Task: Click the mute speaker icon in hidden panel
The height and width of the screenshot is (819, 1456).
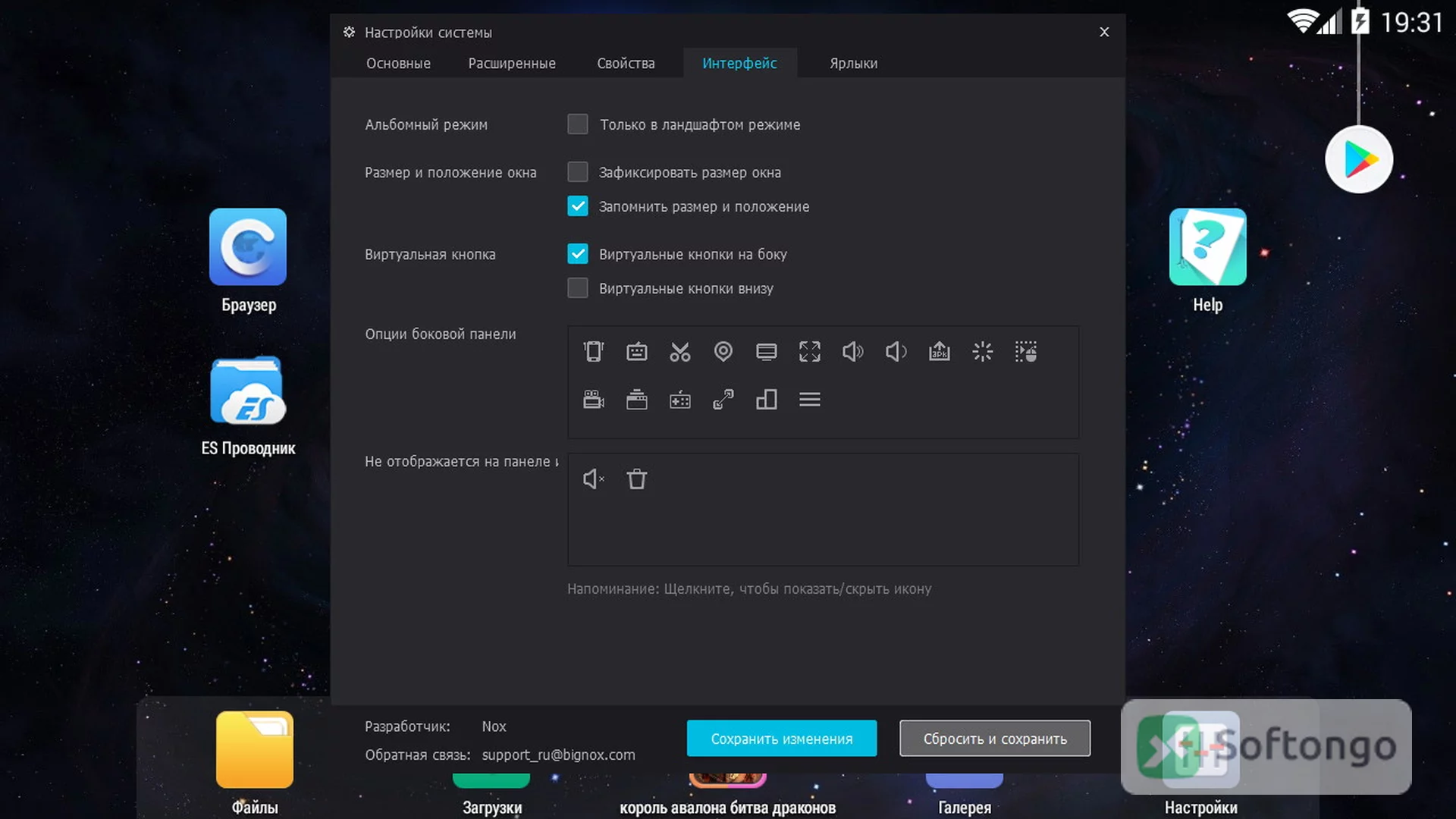Action: [x=593, y=479]
